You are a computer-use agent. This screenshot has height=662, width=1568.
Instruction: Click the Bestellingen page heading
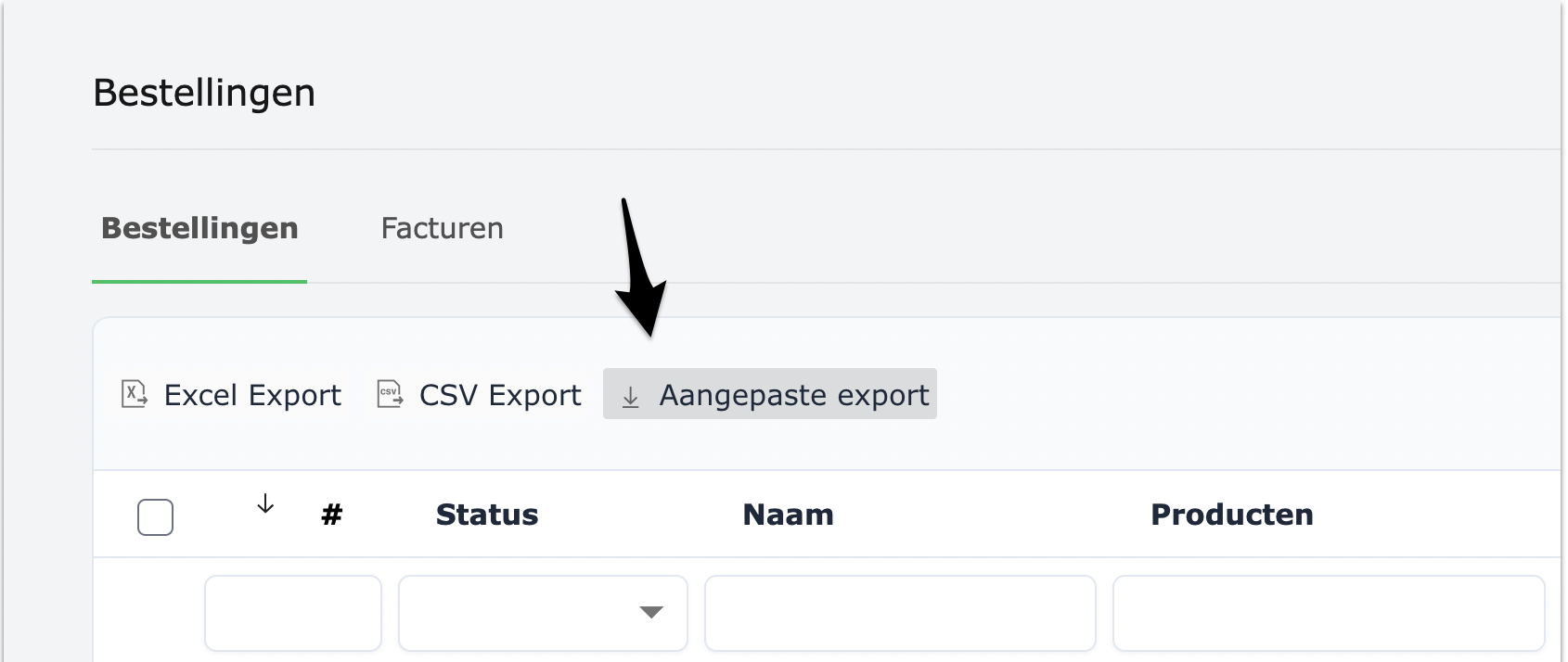click(204, 93)
